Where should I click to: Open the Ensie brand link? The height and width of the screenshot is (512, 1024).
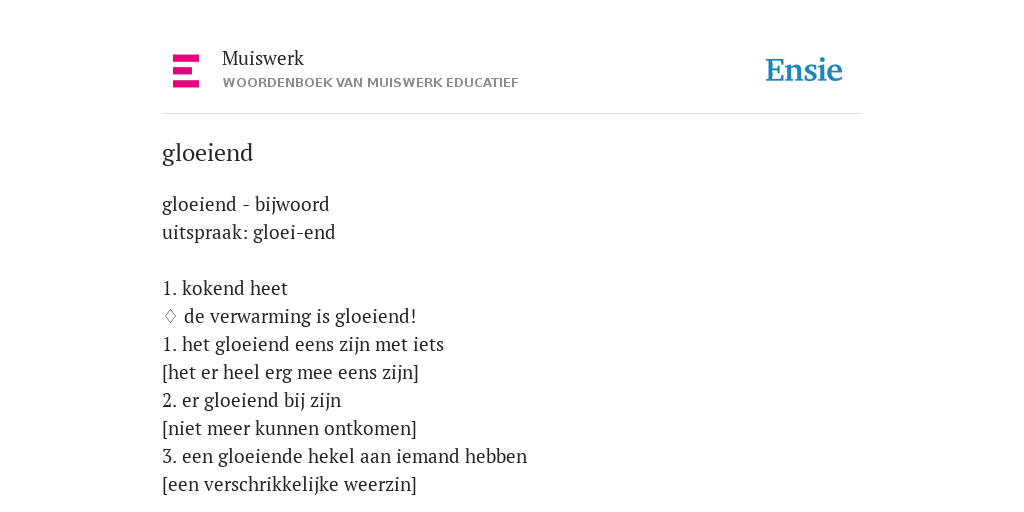point(804,70)
